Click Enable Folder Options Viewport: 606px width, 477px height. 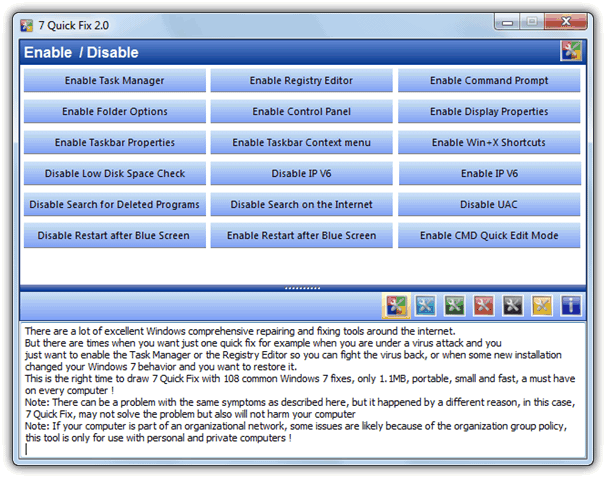[x=115, y=111]
